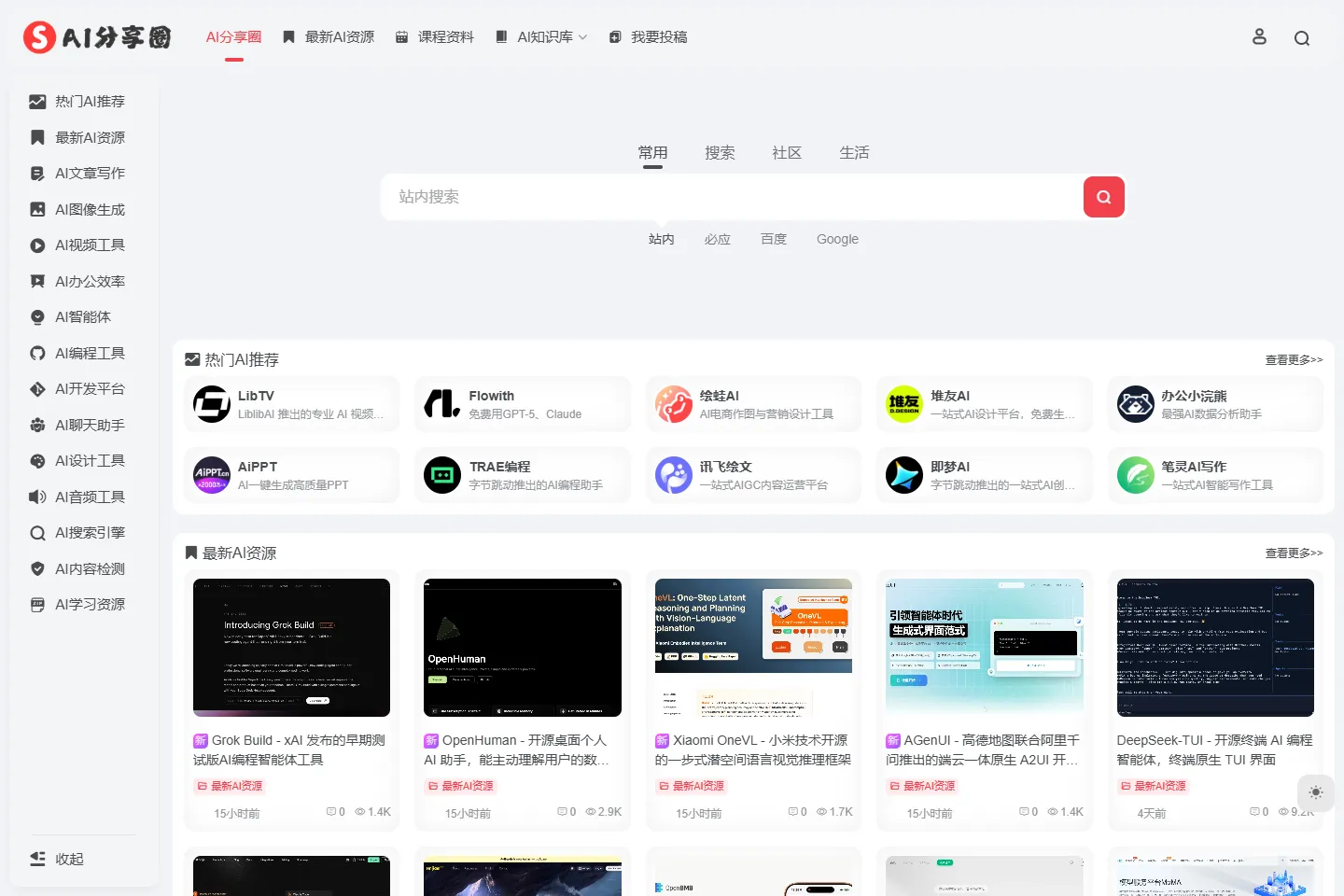Screen dimensions: 1344x896
Task: Click the AI分享圈 site logo
Action: point(98,37)
